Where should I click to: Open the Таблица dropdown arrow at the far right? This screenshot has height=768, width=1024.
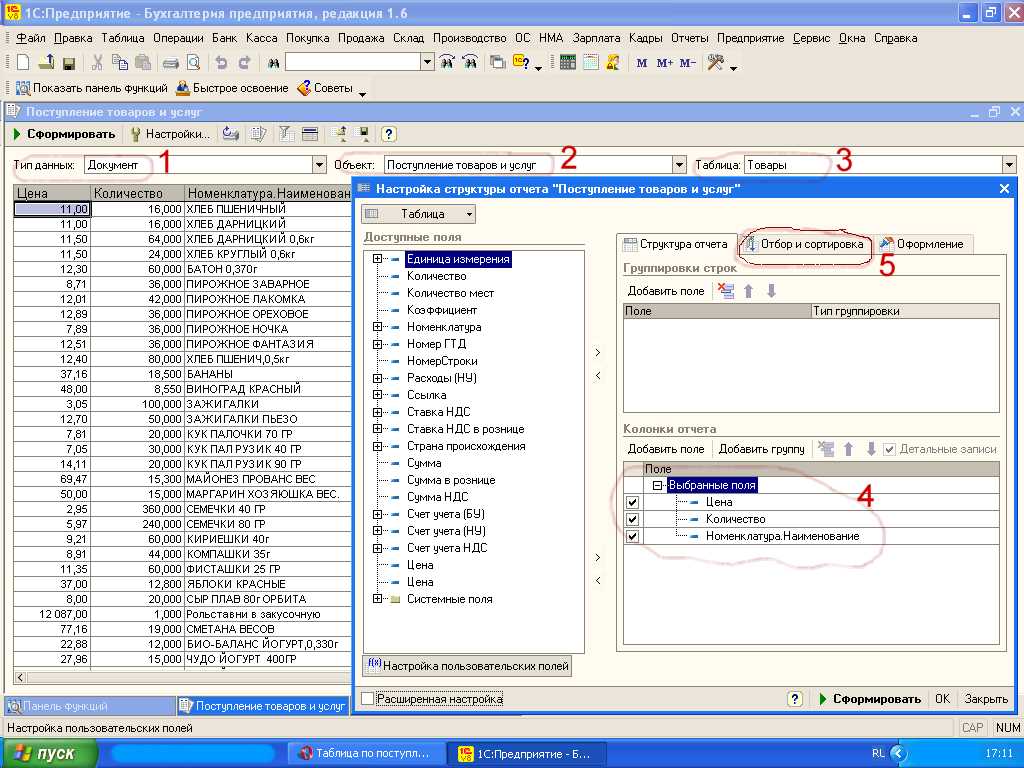pos(1009,165)
